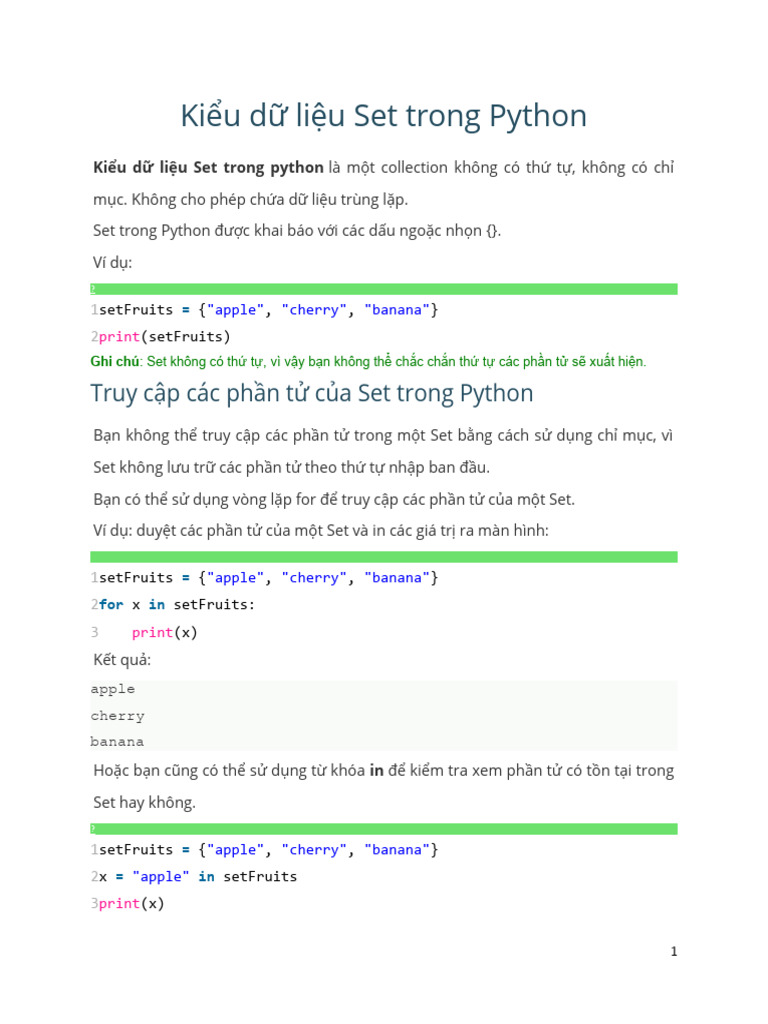This screenshot has height=1024, width=768.
Task: Click the green "Ghi chú" note label
Action: [115, 361]
